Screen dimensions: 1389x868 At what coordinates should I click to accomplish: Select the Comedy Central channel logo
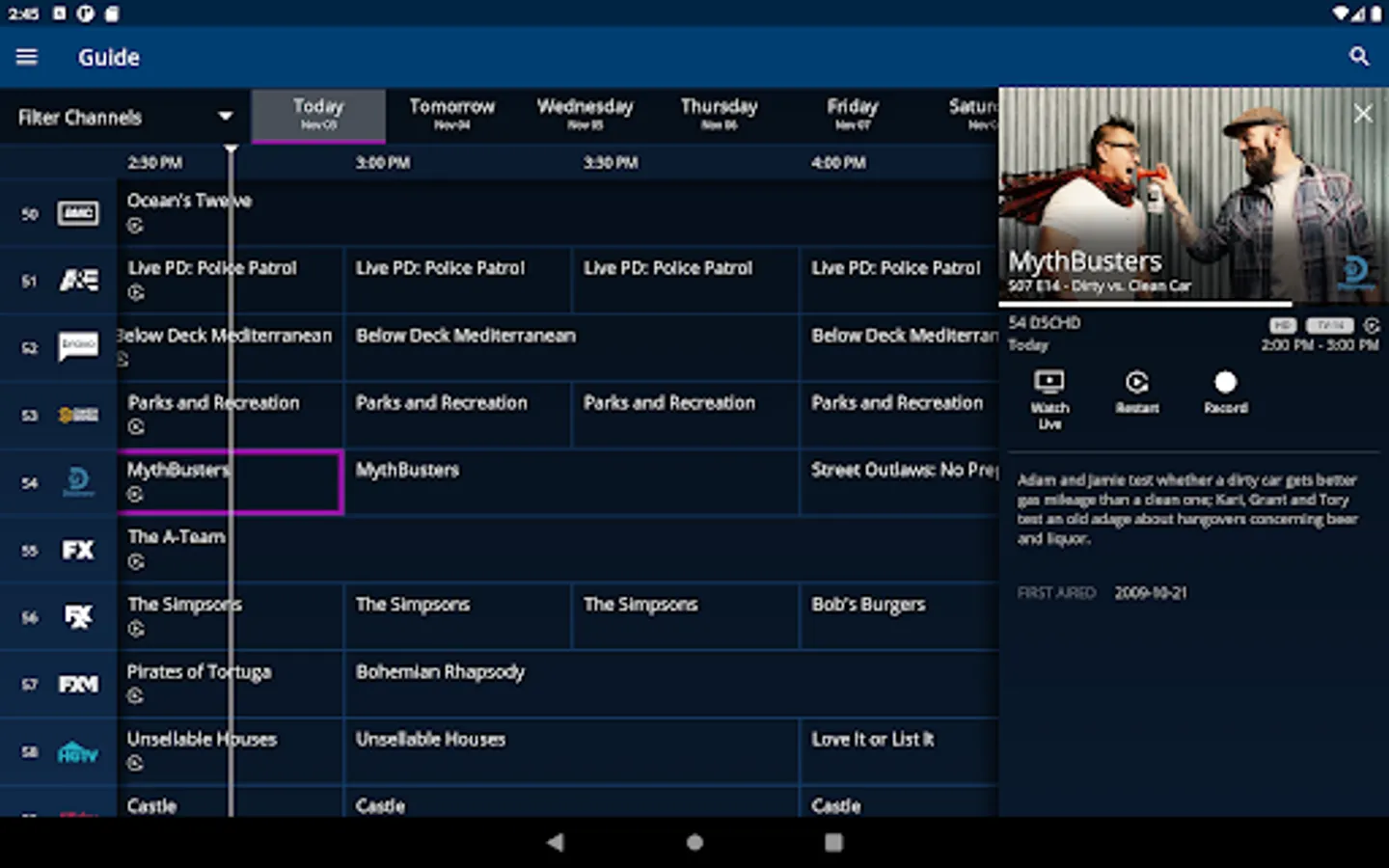pos(78,415)
